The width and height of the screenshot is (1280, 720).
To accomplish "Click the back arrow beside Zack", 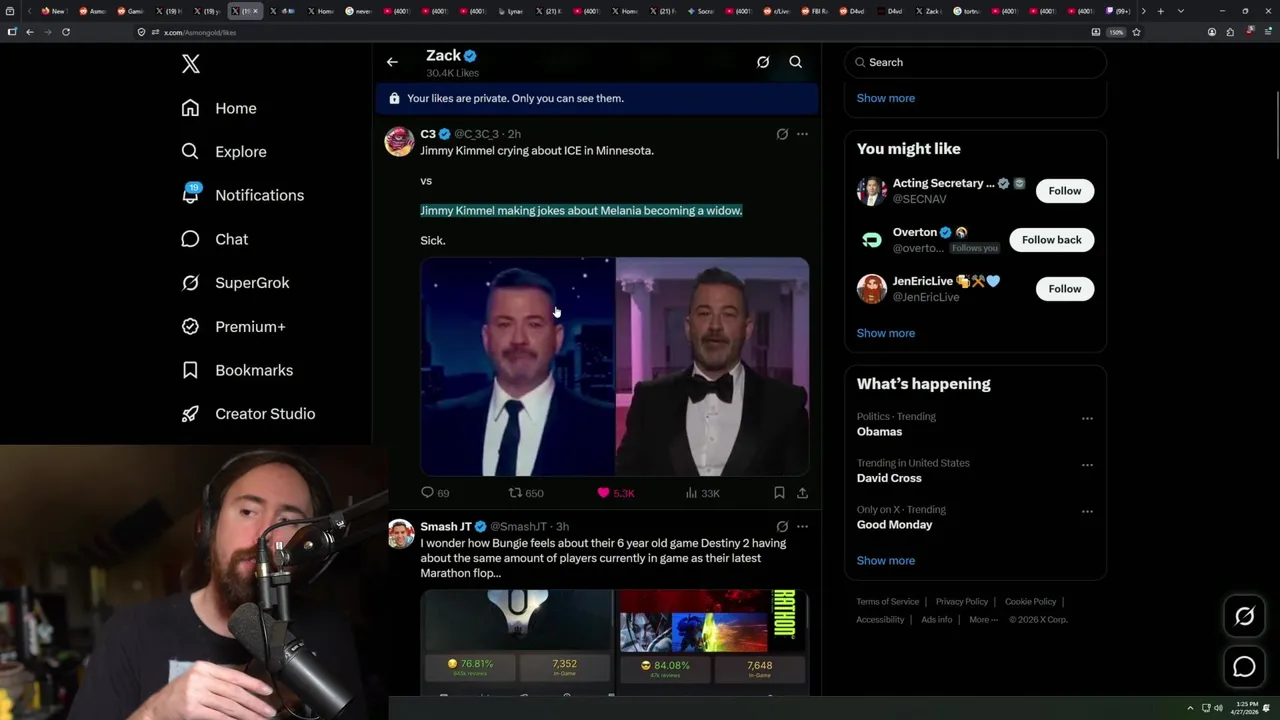I will (392, 62).
